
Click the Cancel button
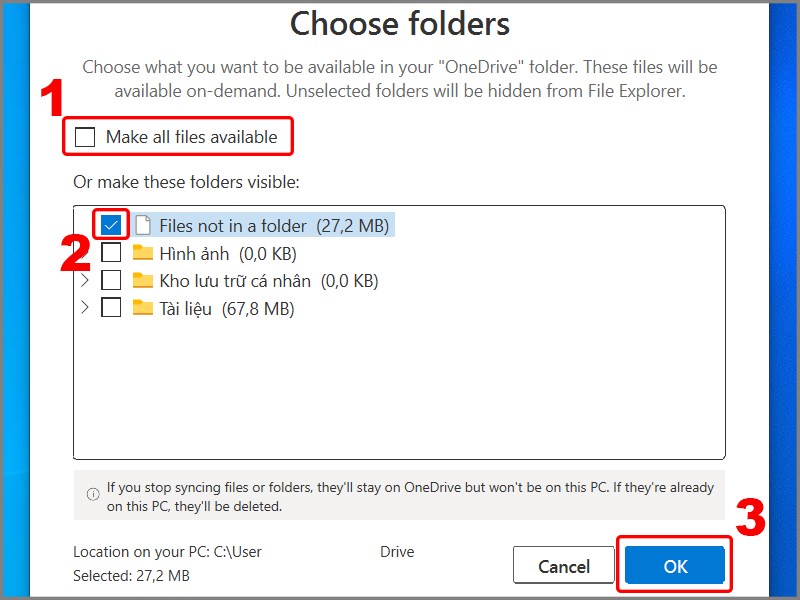[x=564, y=565]
